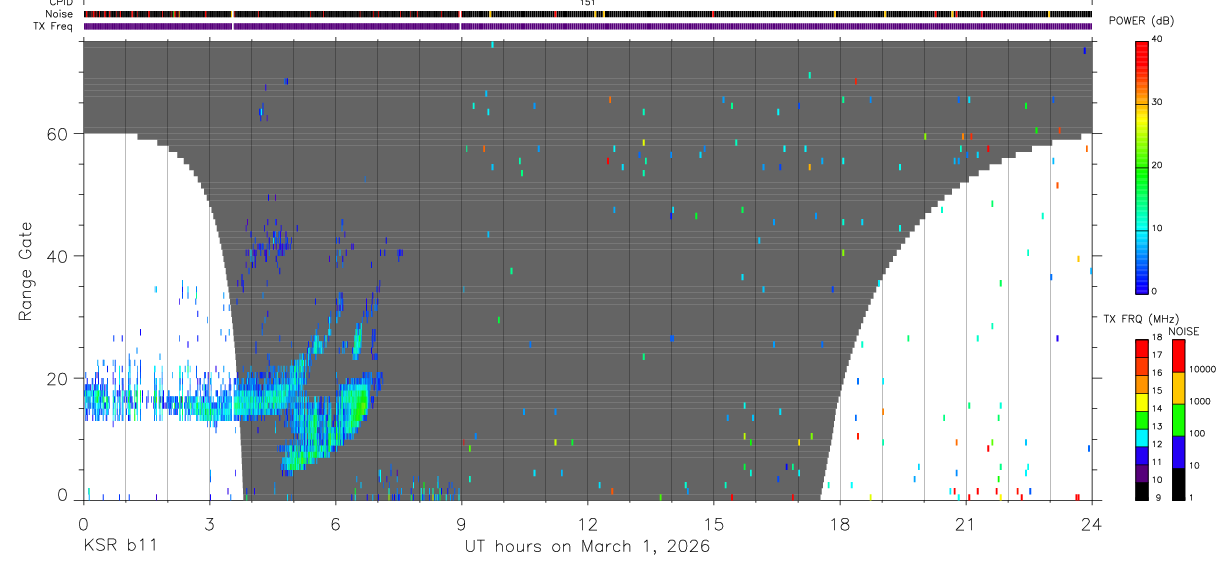Click the bottom black swatch of the TX FRQ legend
1228x567 pixels.
click(1141, 491)
